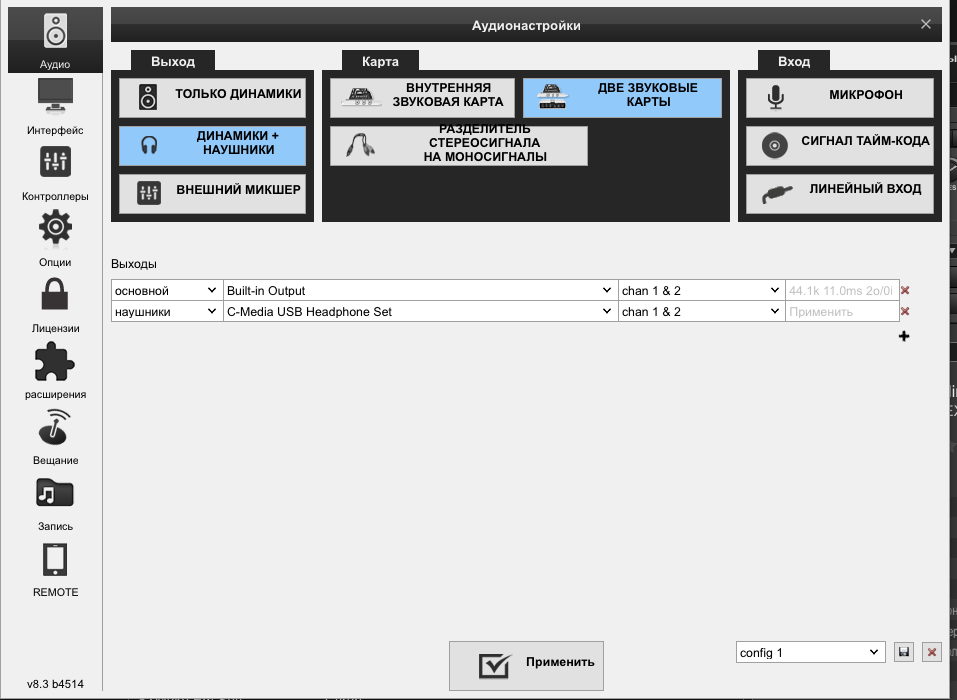Click the save config floppy icon
This screenshot has height=700, width=957.
click(x=904, y=653)
